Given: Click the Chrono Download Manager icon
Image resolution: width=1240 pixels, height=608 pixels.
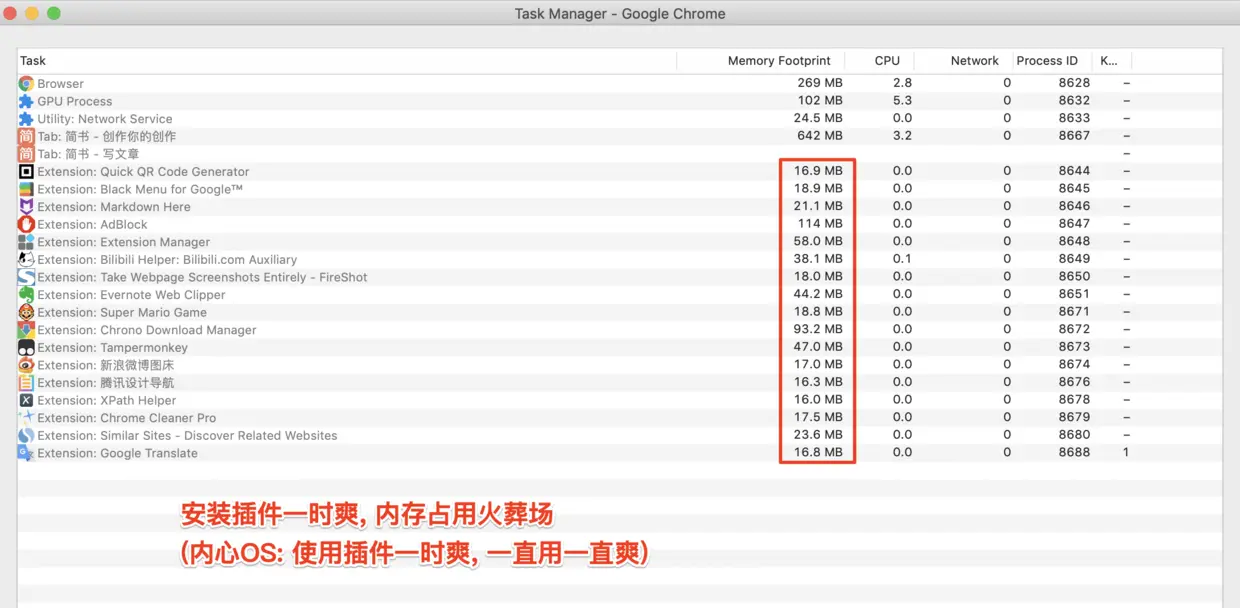Looking at the screenshot, I should pos(26,330).
